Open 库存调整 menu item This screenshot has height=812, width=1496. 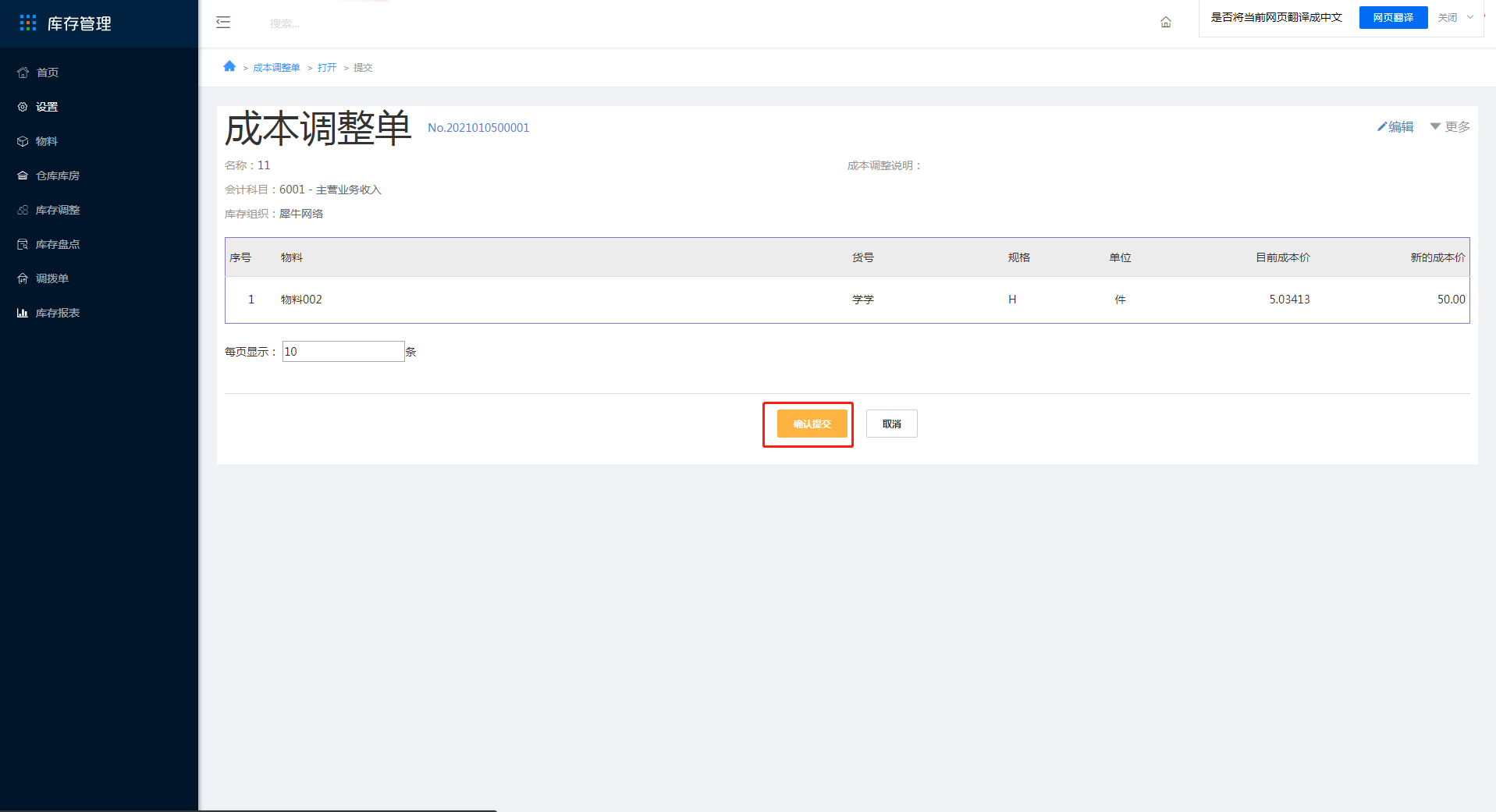coord(58,210)
